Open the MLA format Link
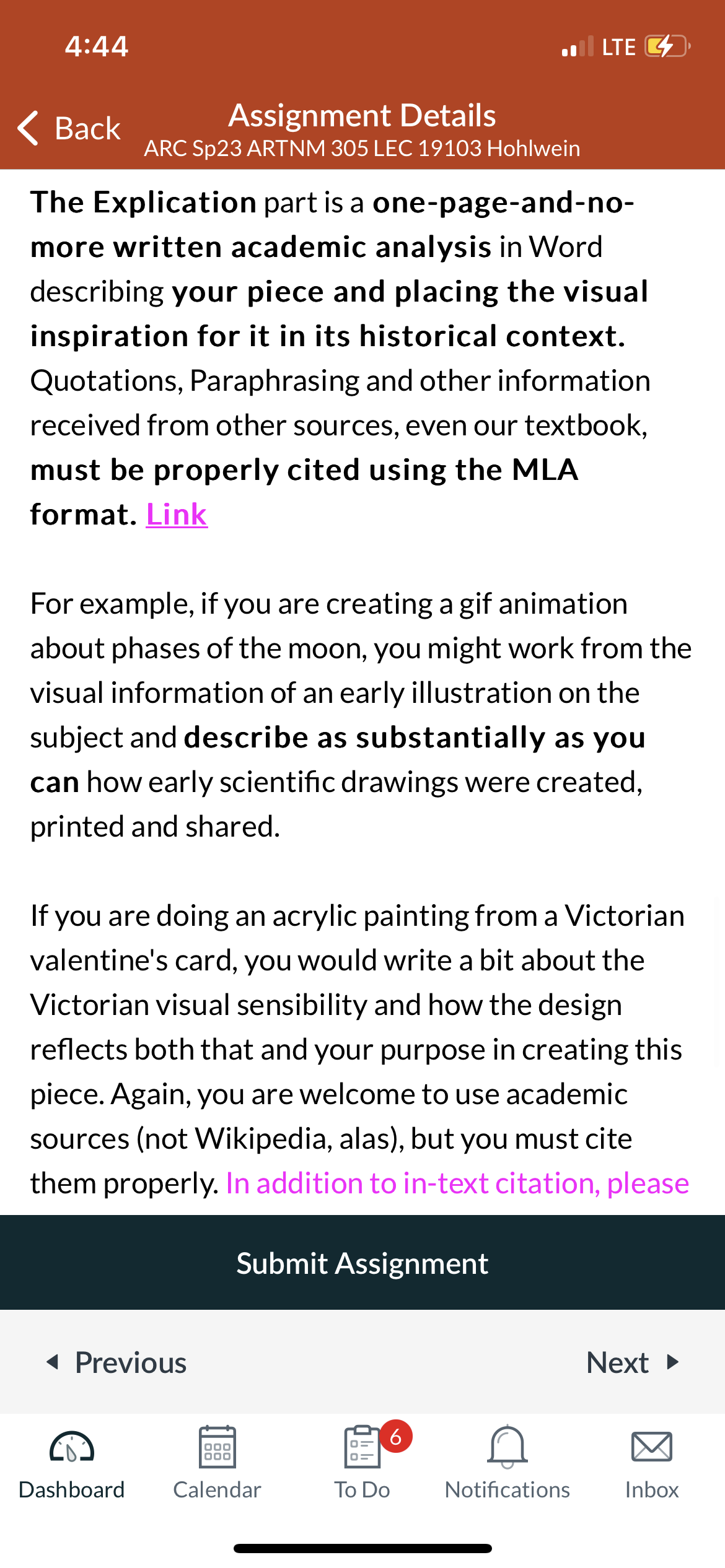This screenshot has width=725, height=1568. 177,514
